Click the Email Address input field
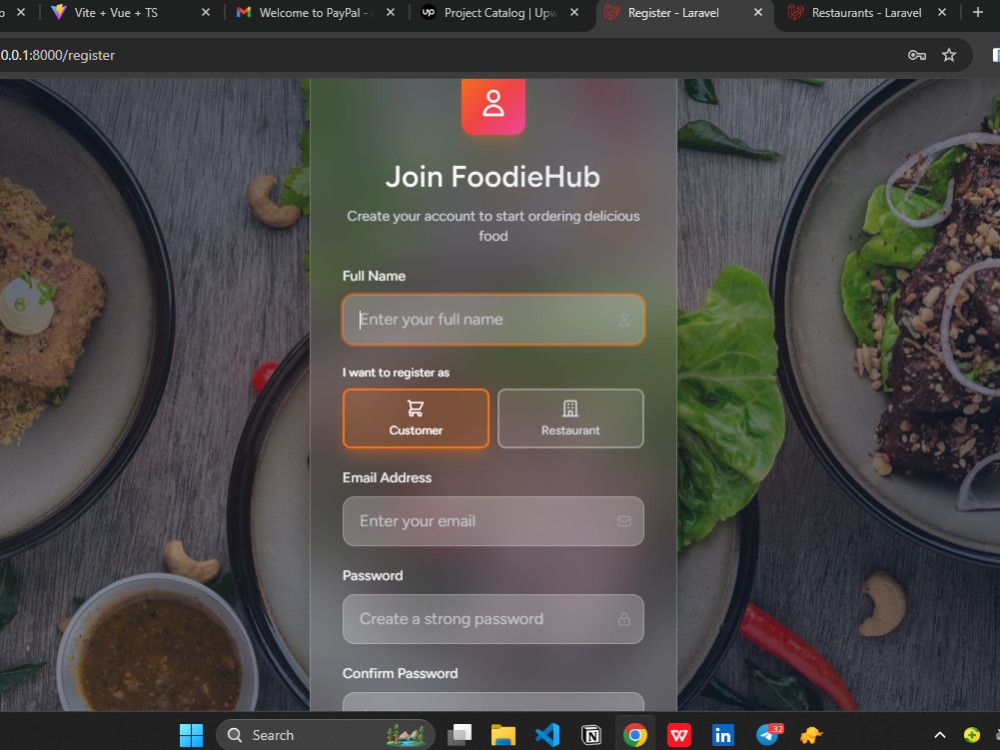 (493, 521)
